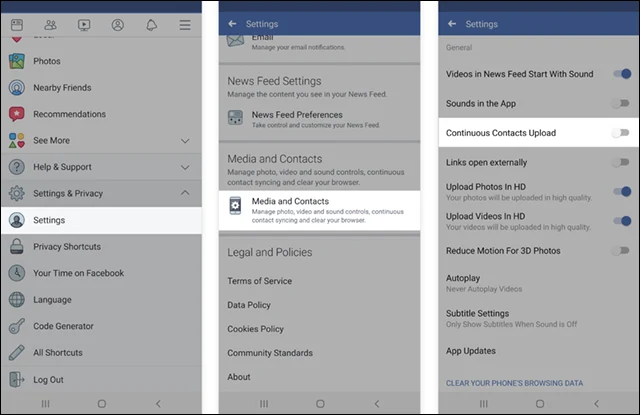The height and width of the screenshot is (415, 640).
Task: Open Cookies Policy link
Action: click(x=256, y=329)
